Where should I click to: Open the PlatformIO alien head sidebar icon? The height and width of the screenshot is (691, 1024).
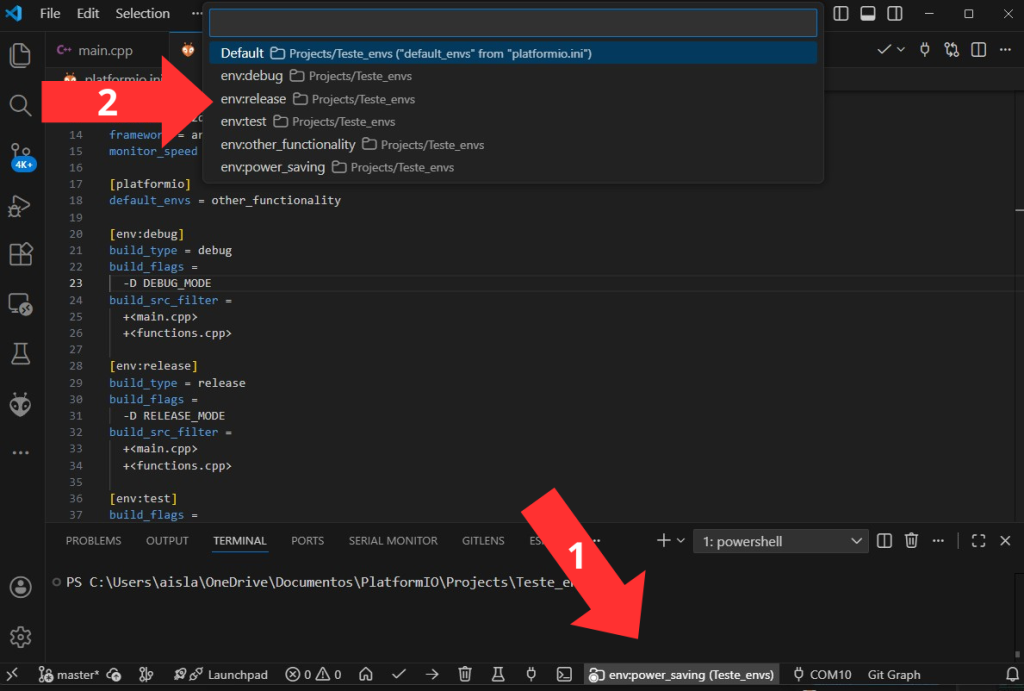click(20, 404)
